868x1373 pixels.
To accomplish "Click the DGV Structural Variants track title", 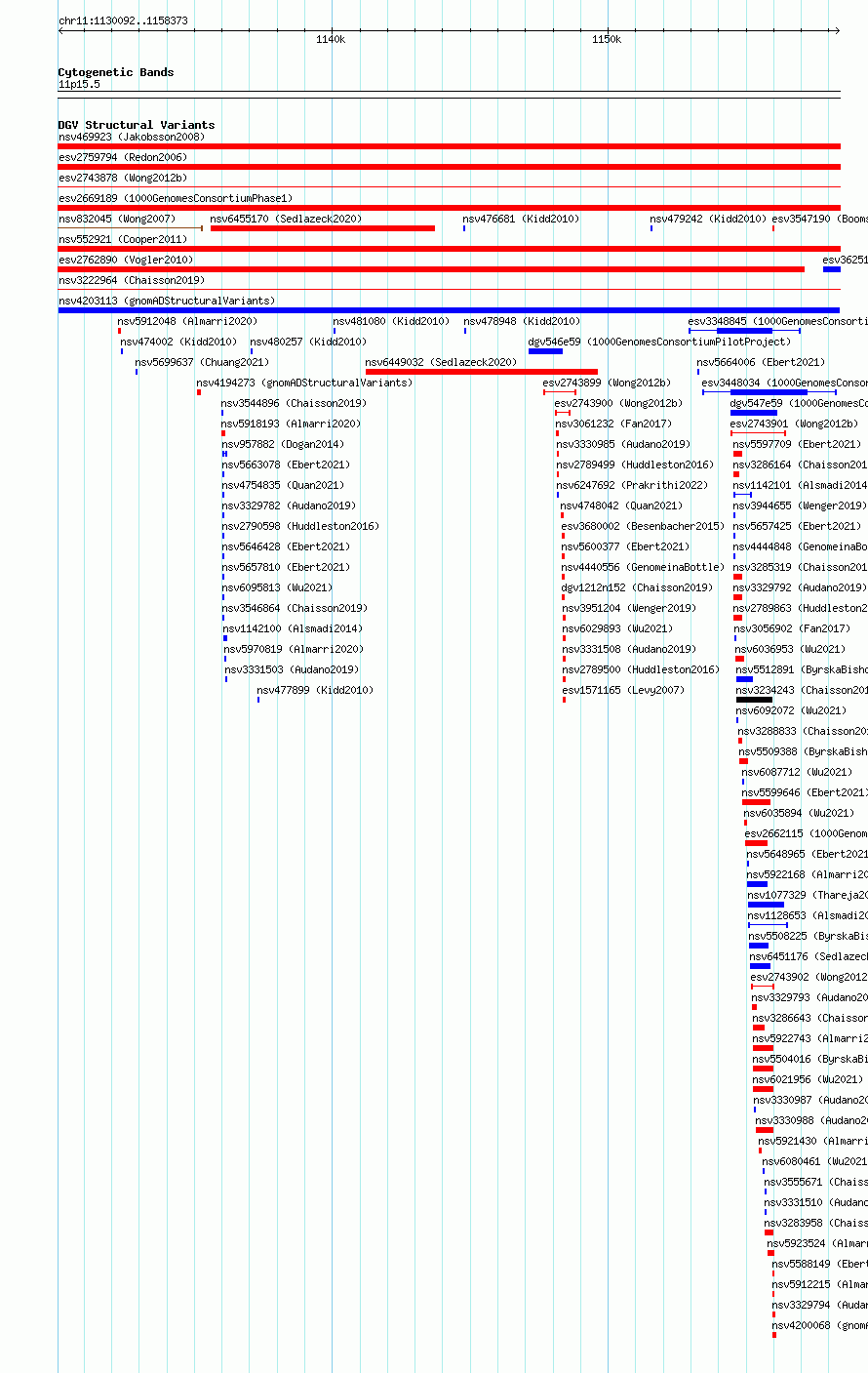I will pos(137,125).
